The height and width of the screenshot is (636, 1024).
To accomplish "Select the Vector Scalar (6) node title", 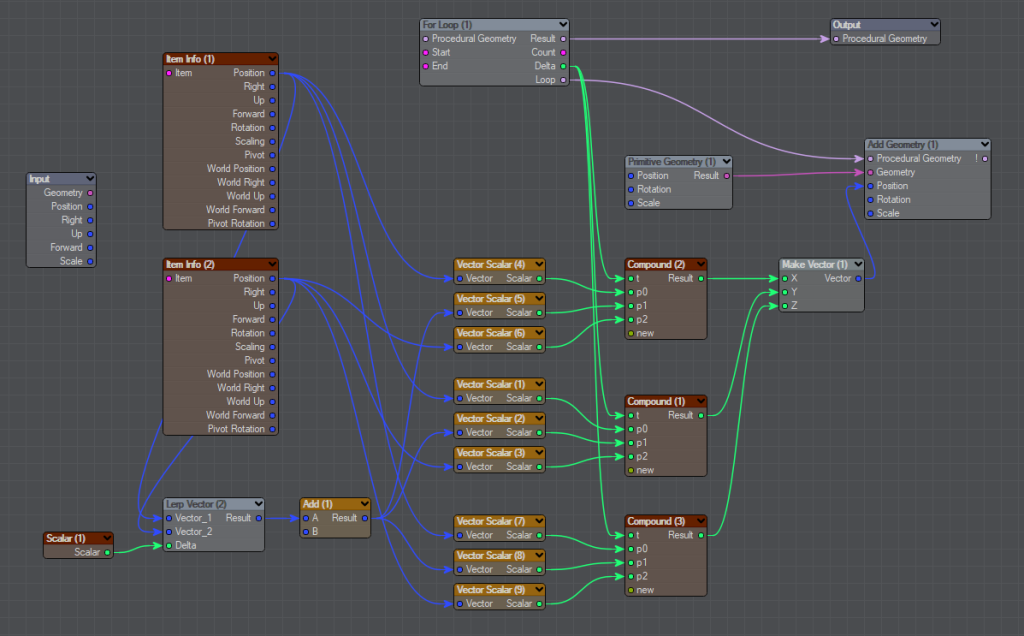I will 490,333.
